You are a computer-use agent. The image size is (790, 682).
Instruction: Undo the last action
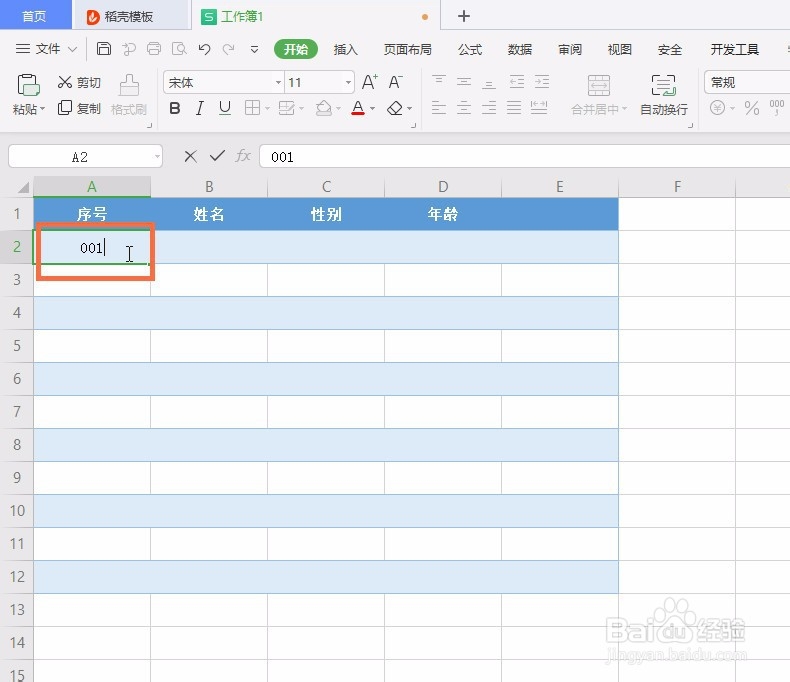click(x=204, y=49)
